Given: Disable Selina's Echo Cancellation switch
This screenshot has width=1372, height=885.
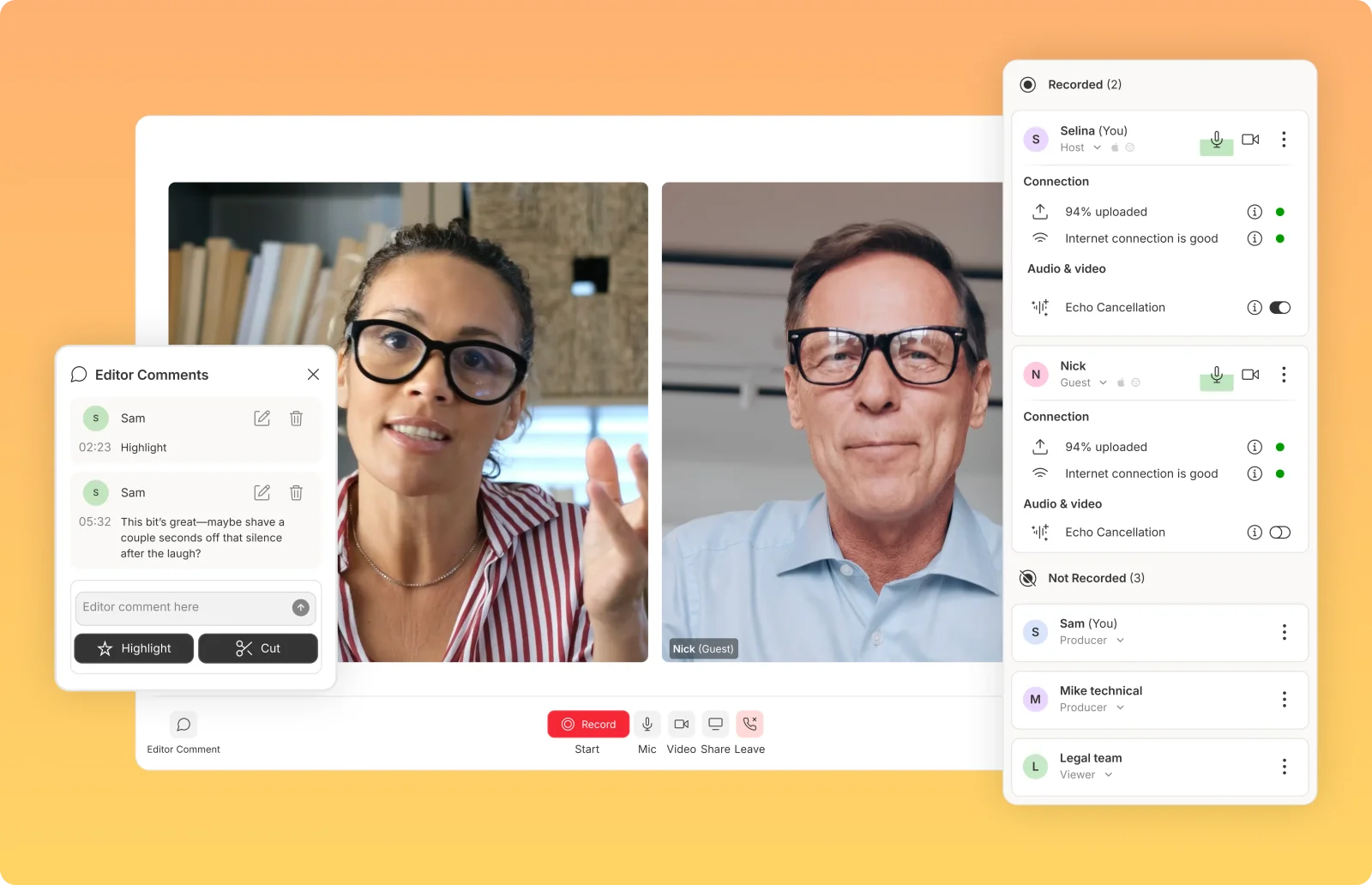Looking at the screenshot, I should pos(1280,307).
